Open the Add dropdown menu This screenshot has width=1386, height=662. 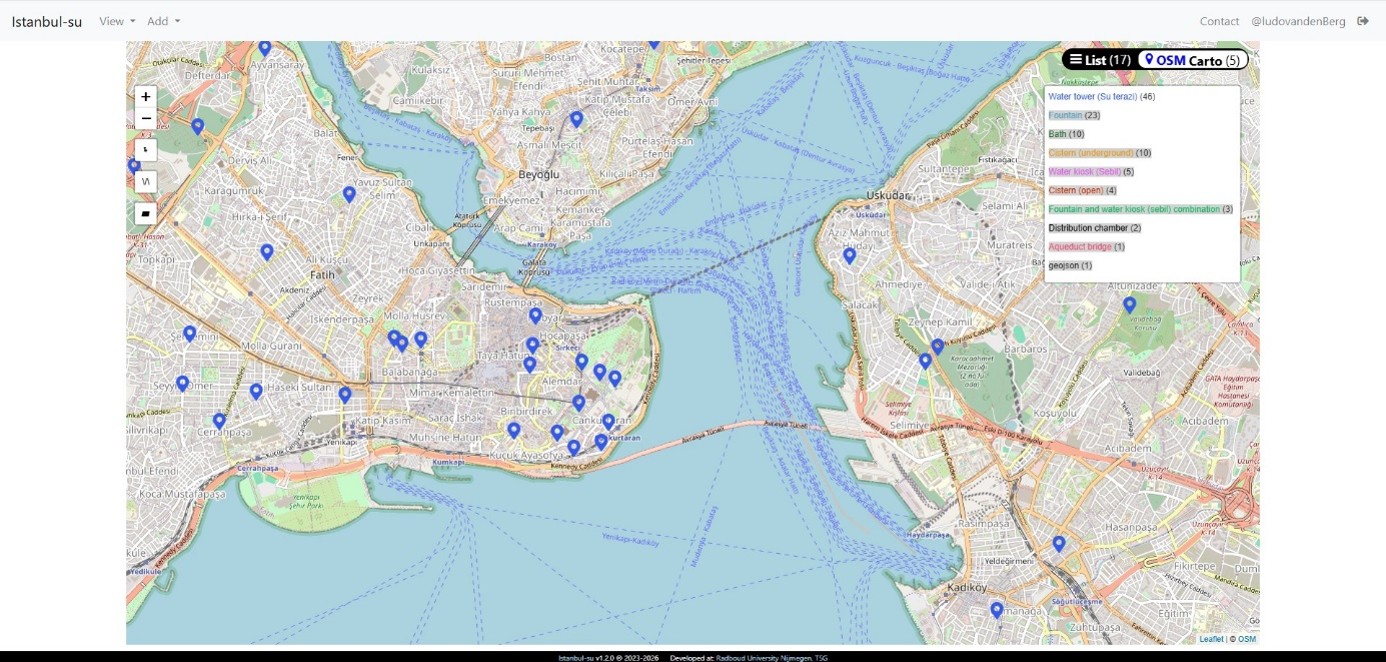(164, 21)
